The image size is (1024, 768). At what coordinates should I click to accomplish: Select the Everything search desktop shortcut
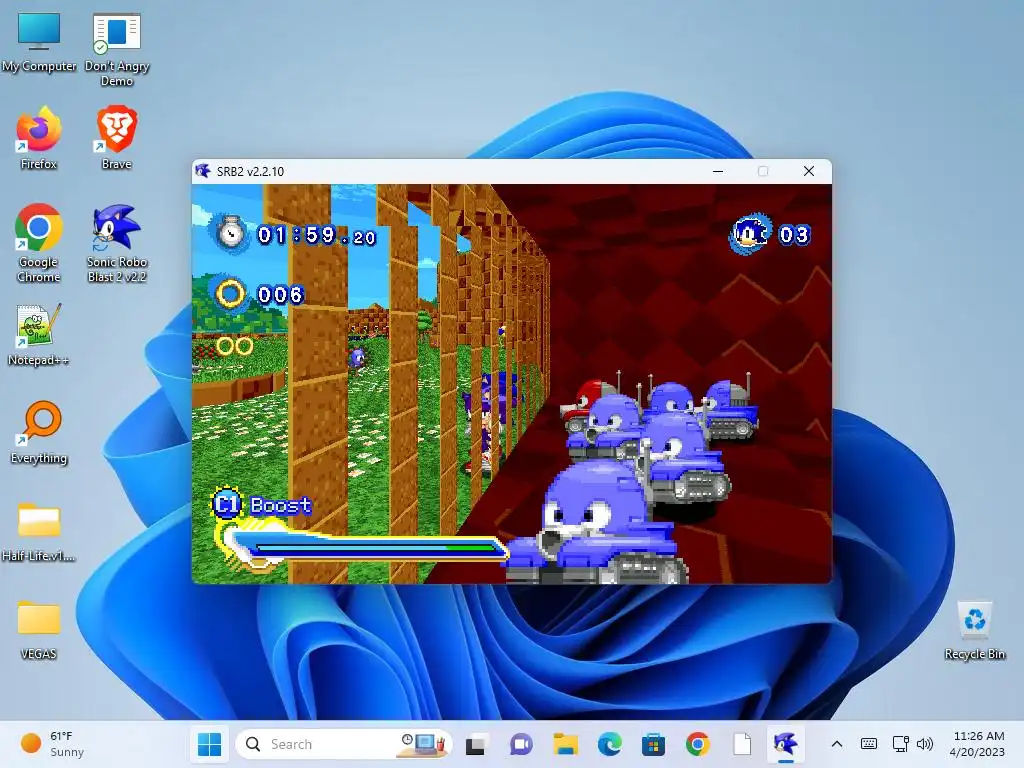point(39,432)
